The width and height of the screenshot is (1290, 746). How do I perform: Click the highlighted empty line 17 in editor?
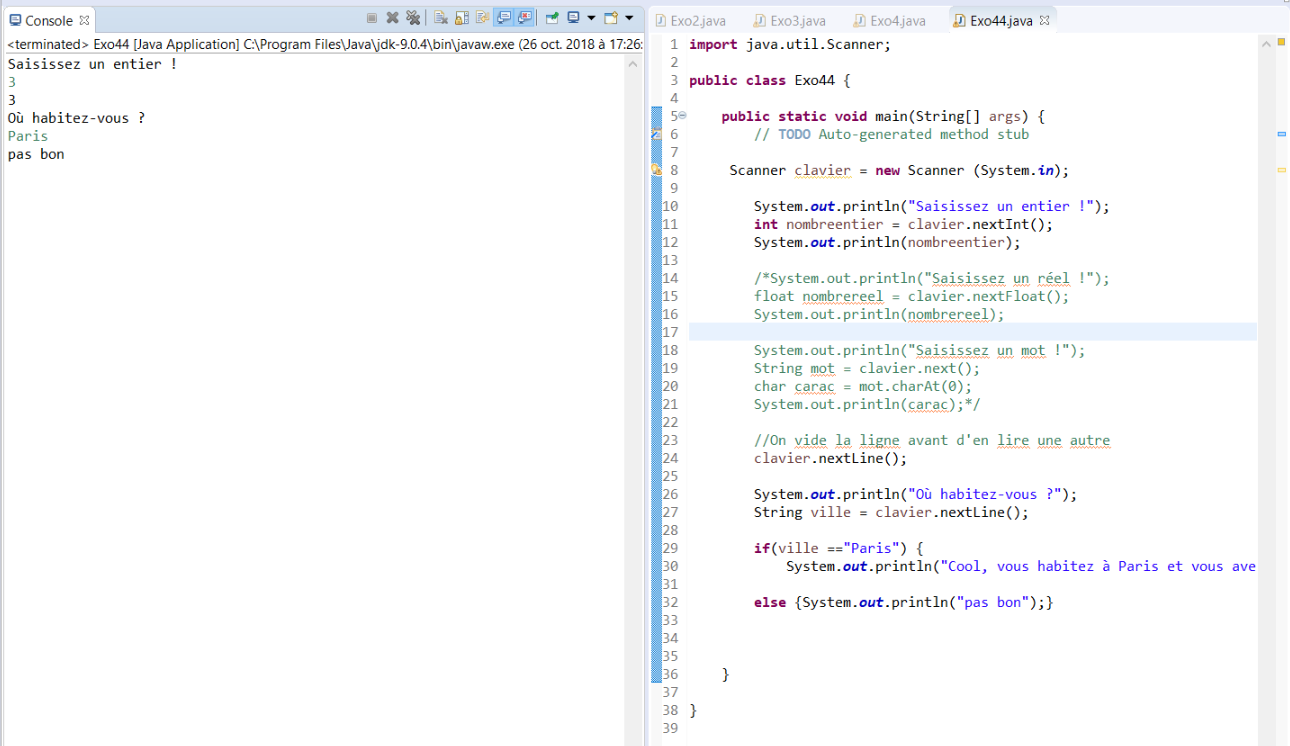(x=972, y=332)
